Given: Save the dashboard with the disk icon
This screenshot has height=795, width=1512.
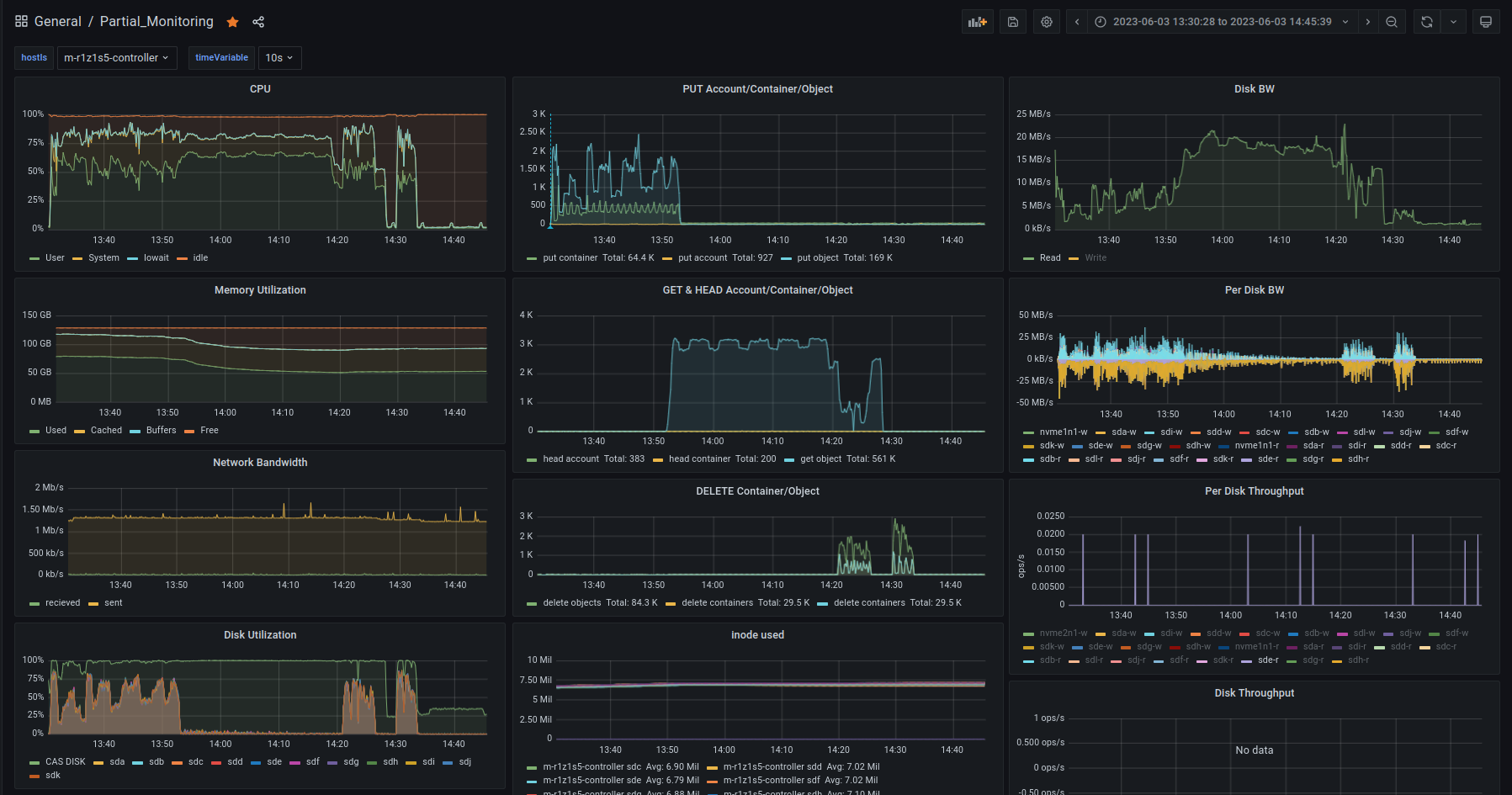Looking at the screenshot, I should point(1013,22).
